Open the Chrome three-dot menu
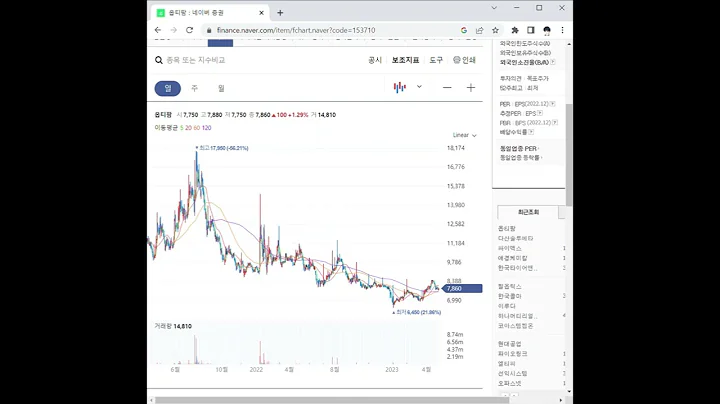Screen dimensions: 720x404 pos(562,30)
